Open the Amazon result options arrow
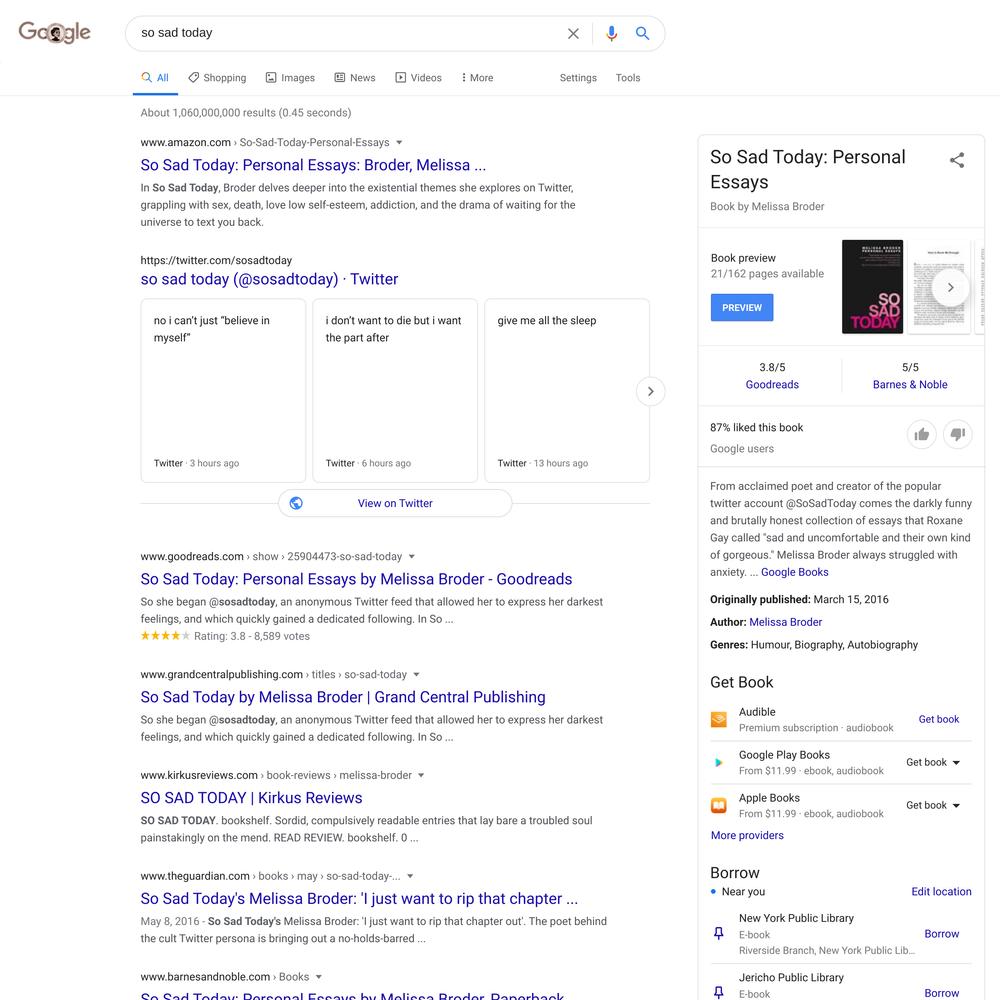Screen dimensions: 1000x1000 pos(399,142)
